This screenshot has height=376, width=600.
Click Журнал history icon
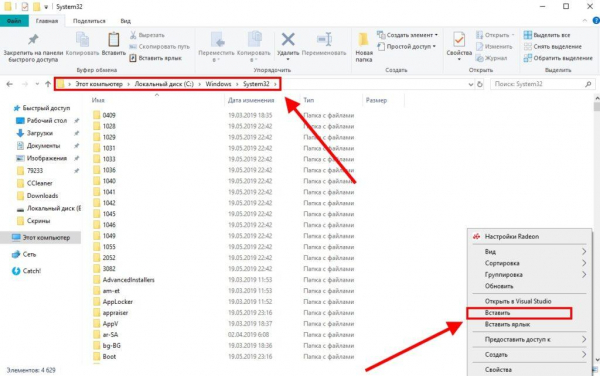480,58
